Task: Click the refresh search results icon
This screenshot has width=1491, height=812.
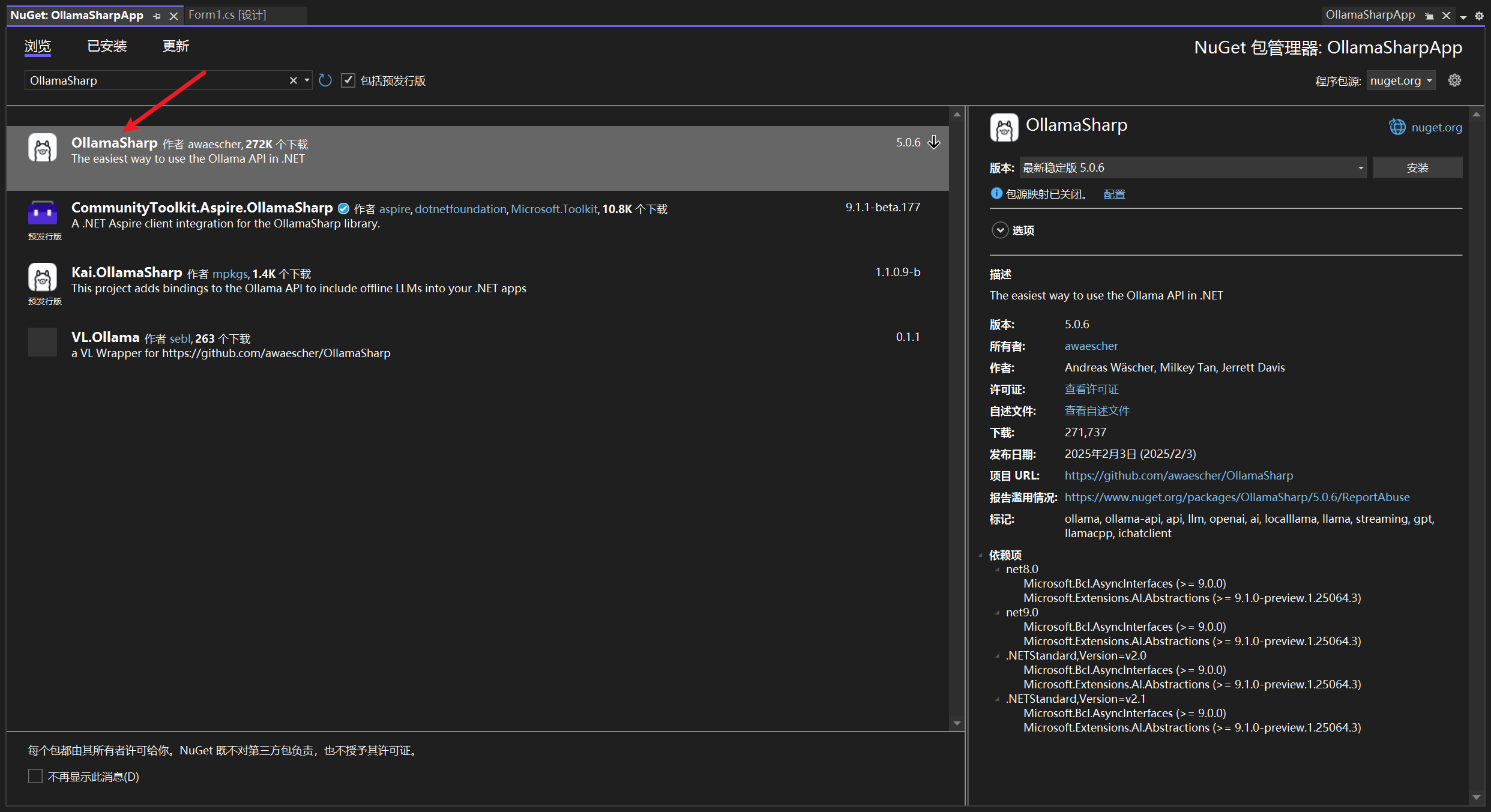Action: (x=325, y=80)
